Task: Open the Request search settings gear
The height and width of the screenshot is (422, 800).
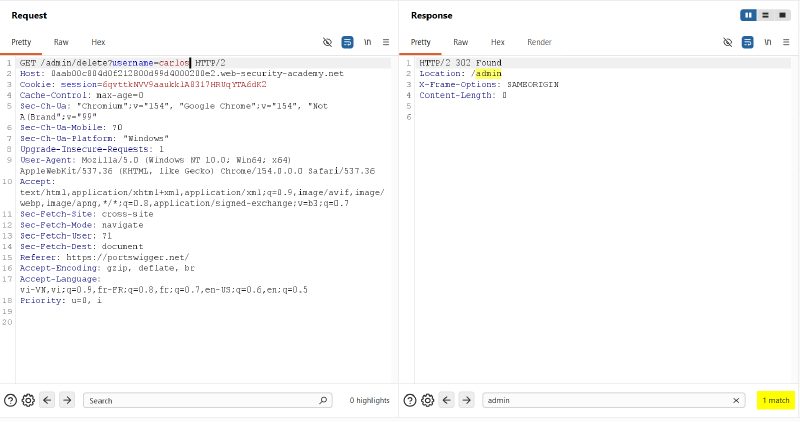Action: coord(29,401)
